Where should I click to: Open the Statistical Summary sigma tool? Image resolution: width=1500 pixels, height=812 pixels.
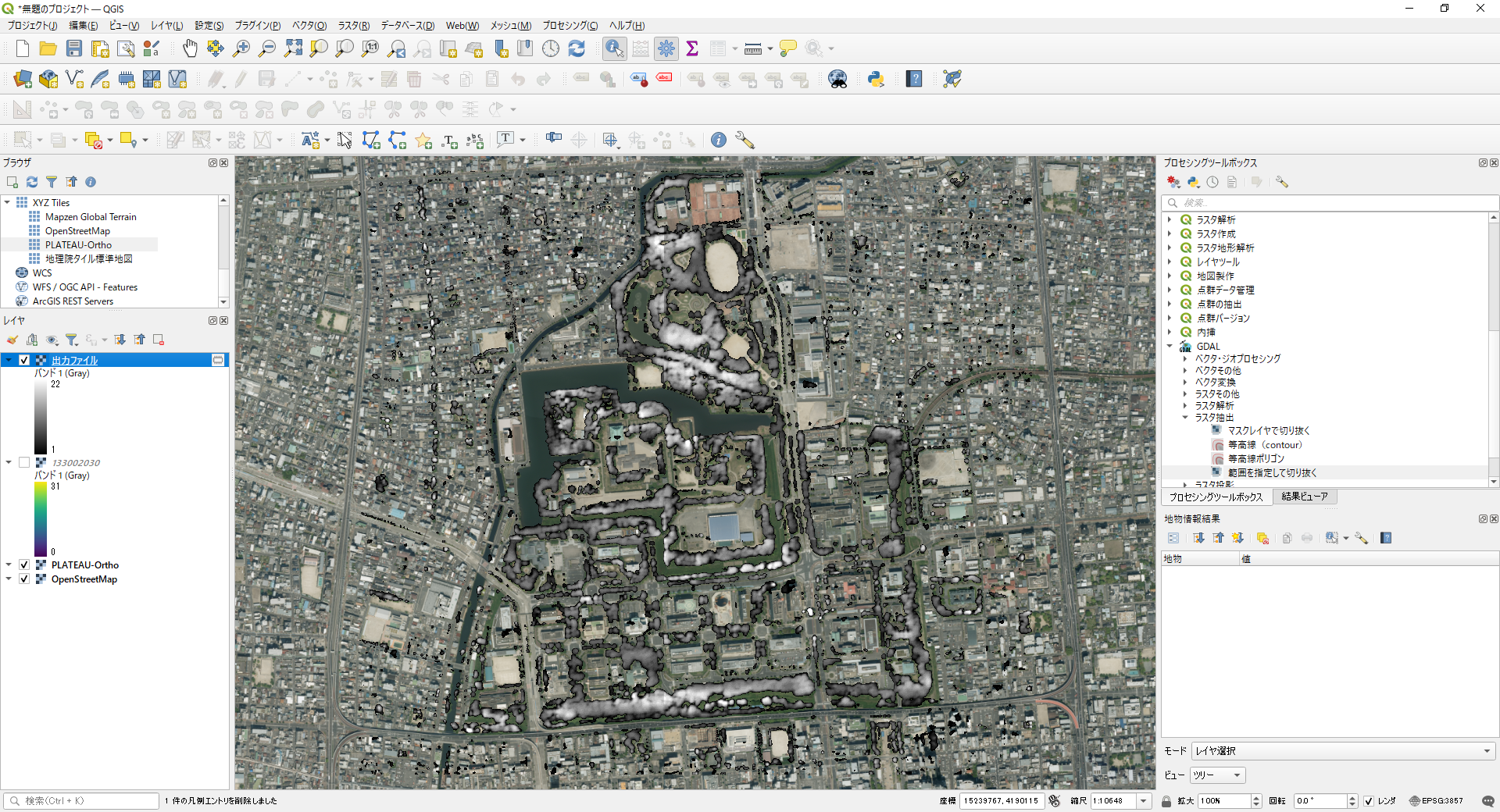click(692, 48)
